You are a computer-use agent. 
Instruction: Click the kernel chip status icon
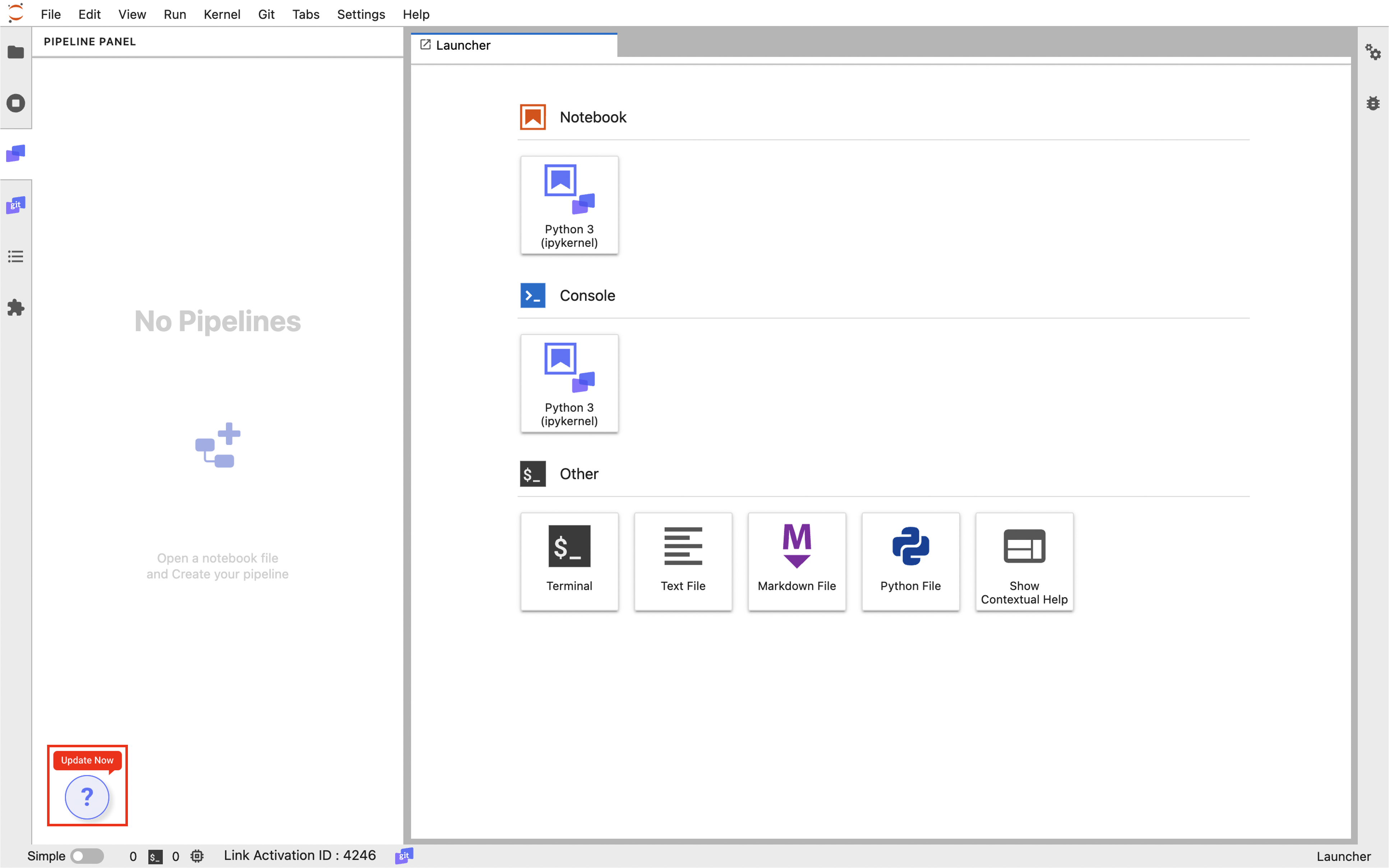pyautogui.click(x=197, y=856)
